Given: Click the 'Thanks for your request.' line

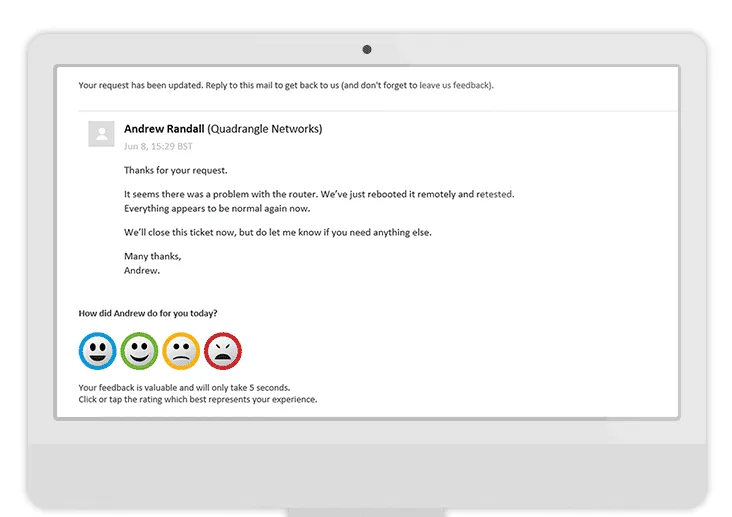Looking at the screenshot, I should 176,170.
